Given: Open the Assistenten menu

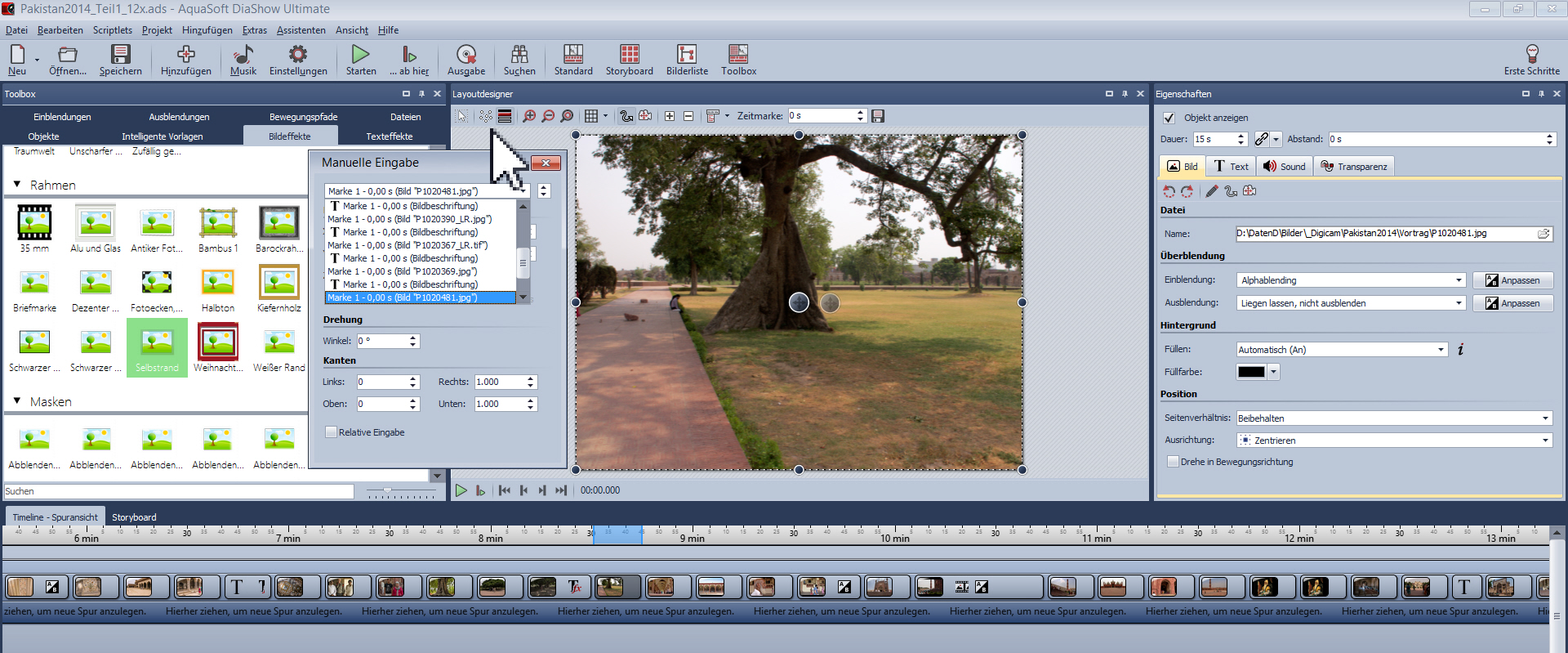Looking at the screenshot, I should tap(301, 30).
